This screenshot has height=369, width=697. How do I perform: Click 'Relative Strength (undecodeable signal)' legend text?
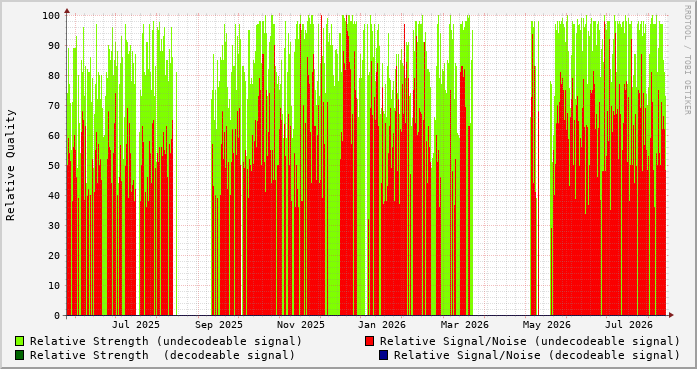pos(166,341)
